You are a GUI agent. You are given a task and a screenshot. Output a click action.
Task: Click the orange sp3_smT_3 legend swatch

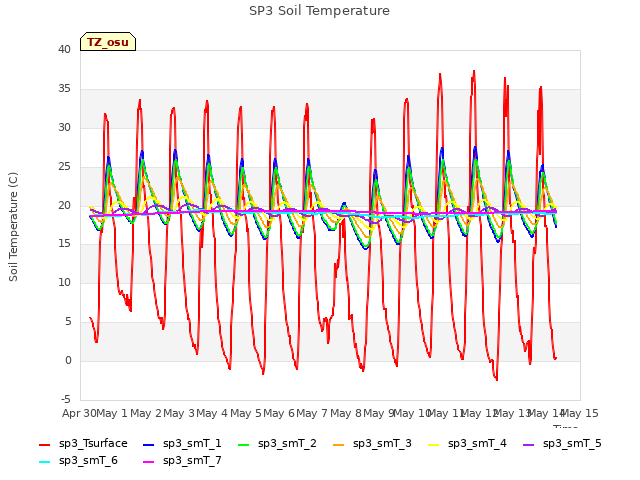pos(339,444)
